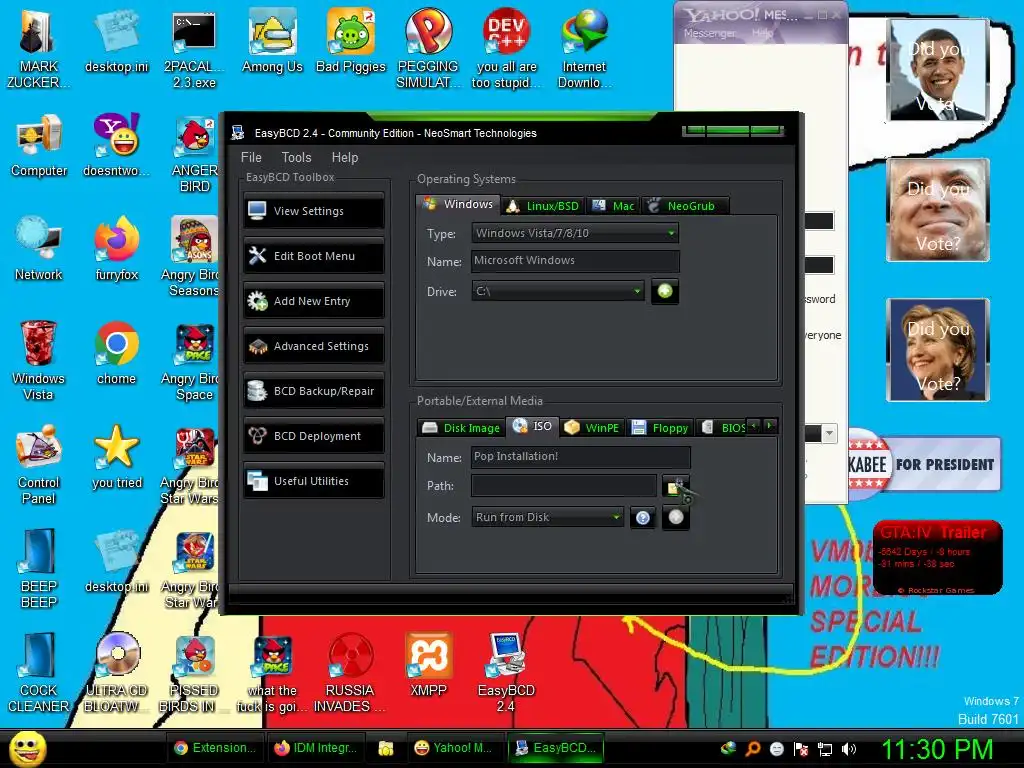Open the File menu in EasyBCD

tap(251, 157)
